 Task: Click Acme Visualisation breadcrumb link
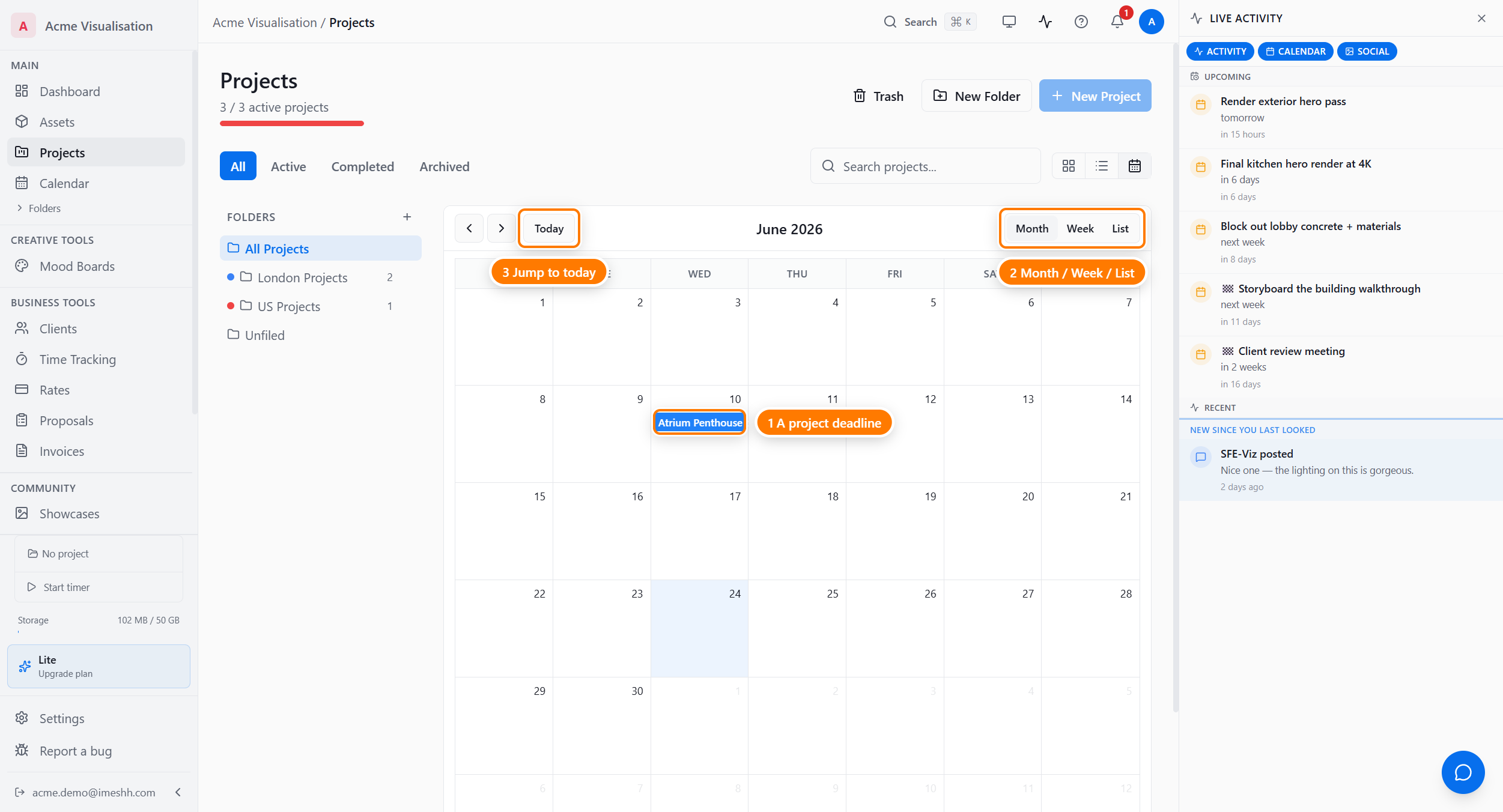[265, 22]
